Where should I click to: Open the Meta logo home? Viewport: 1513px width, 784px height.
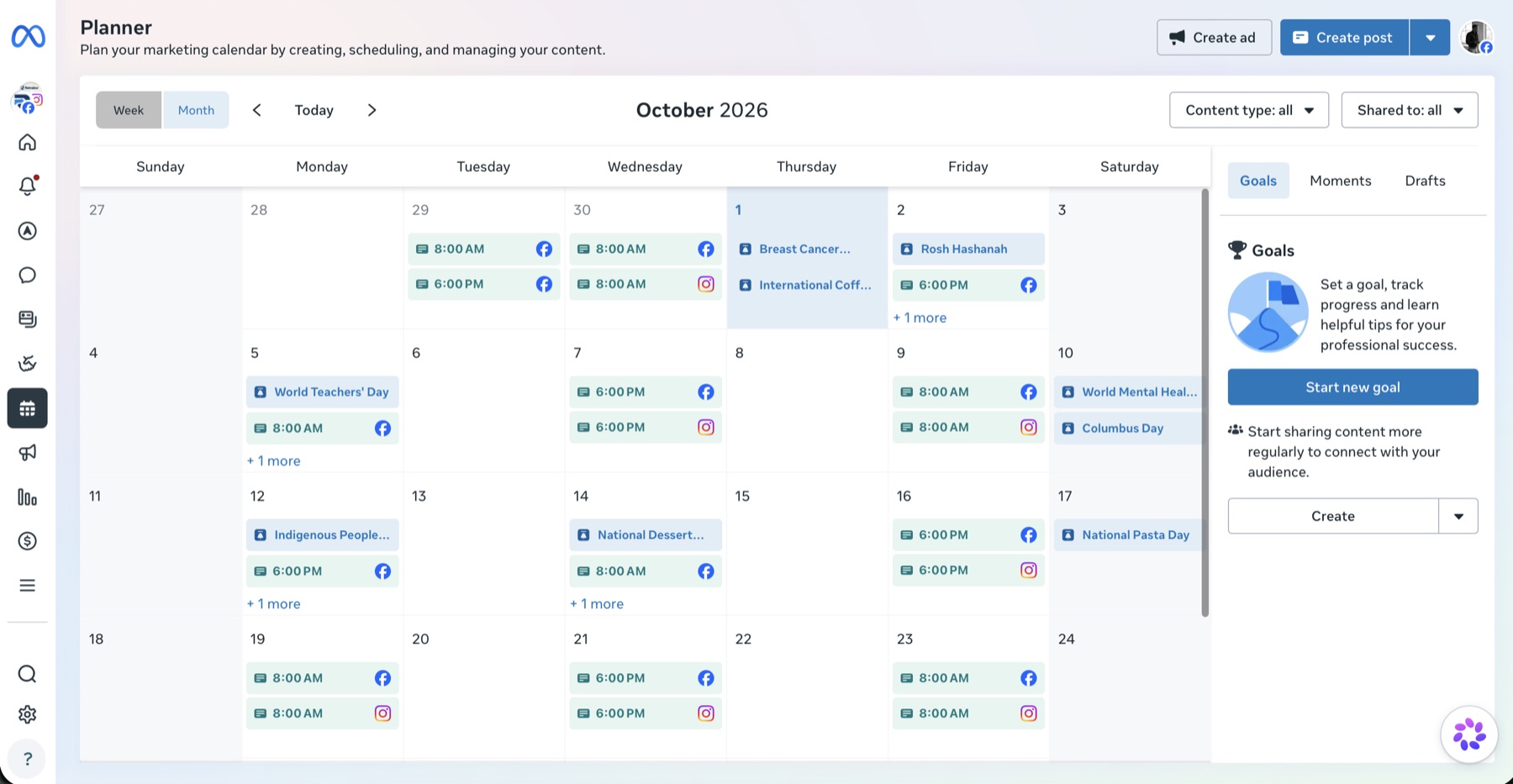pos(28,36)
